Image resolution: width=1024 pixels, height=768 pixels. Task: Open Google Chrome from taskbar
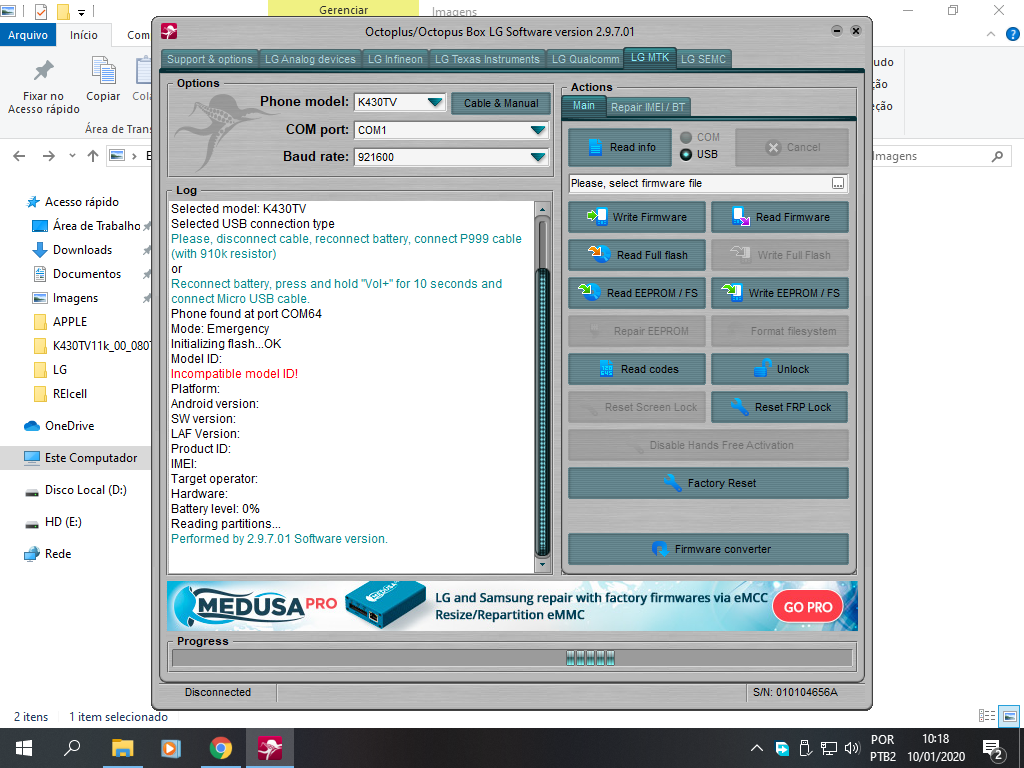221,748
